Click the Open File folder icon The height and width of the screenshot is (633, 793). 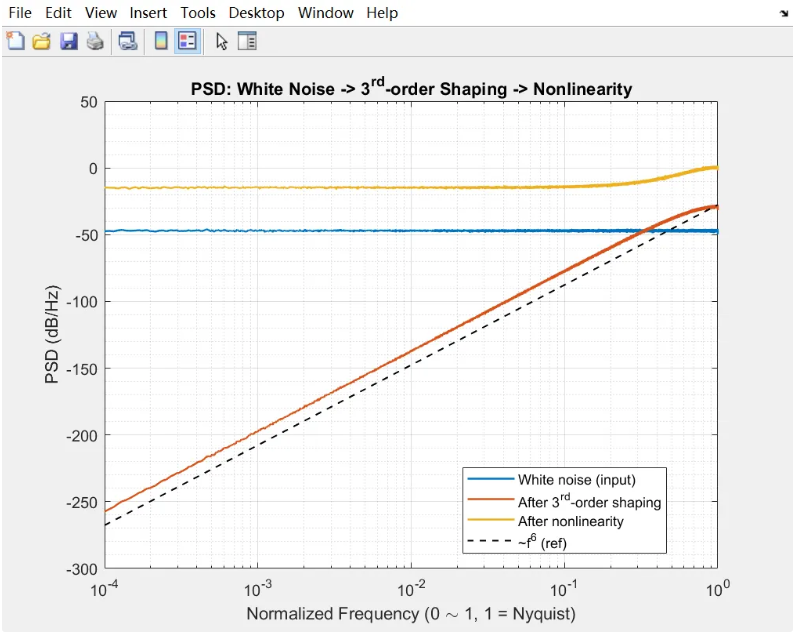(x=41, y=41)
